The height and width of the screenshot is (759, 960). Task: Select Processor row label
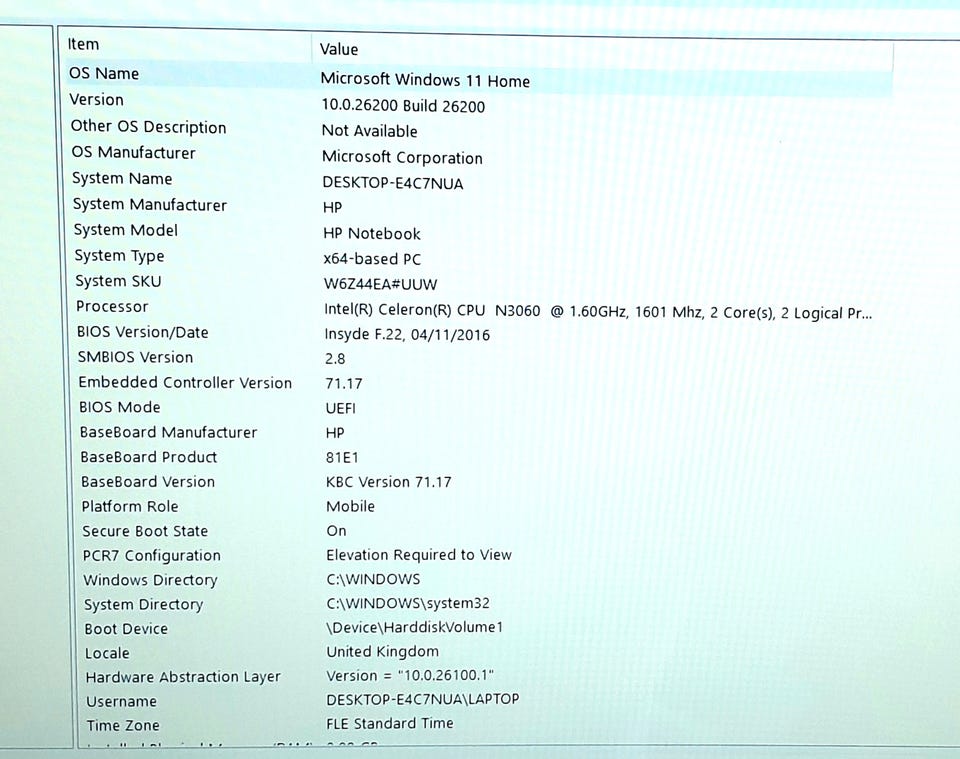pos(112,306)
